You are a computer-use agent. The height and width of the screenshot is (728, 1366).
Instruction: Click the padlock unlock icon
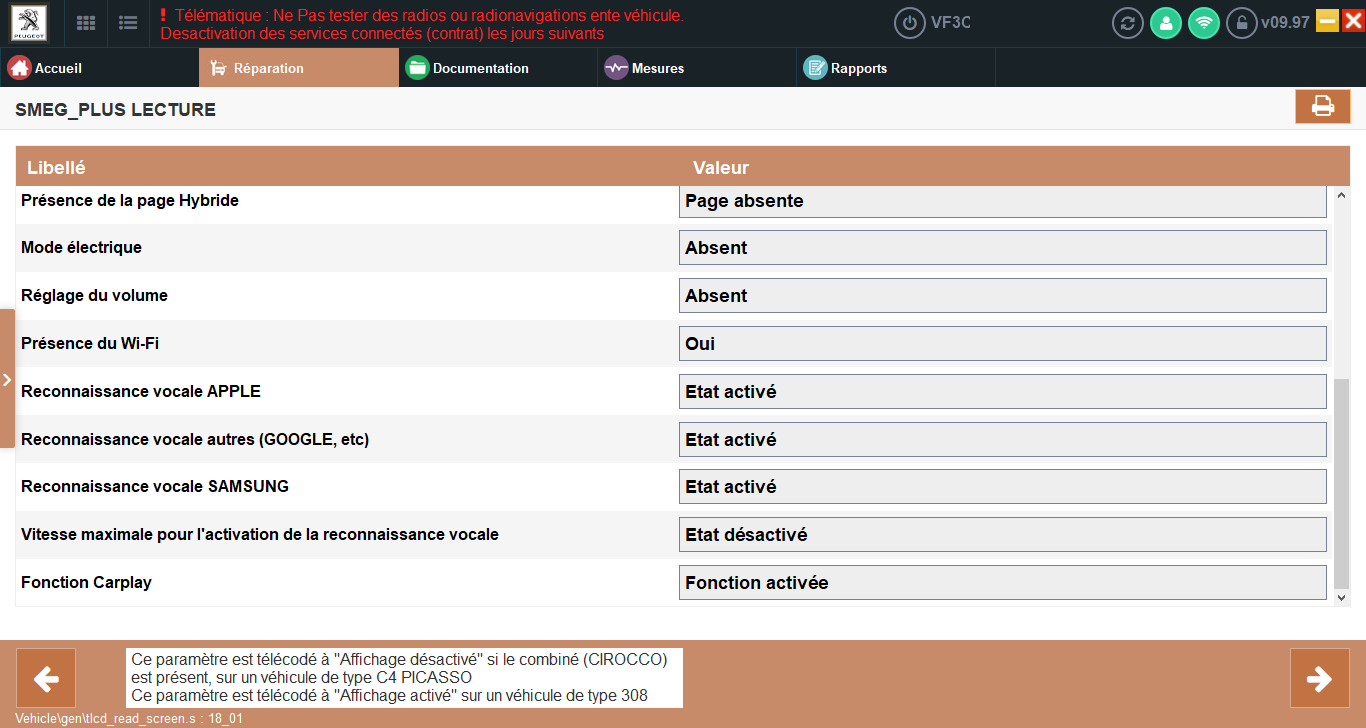click(x=1241, y=23)
